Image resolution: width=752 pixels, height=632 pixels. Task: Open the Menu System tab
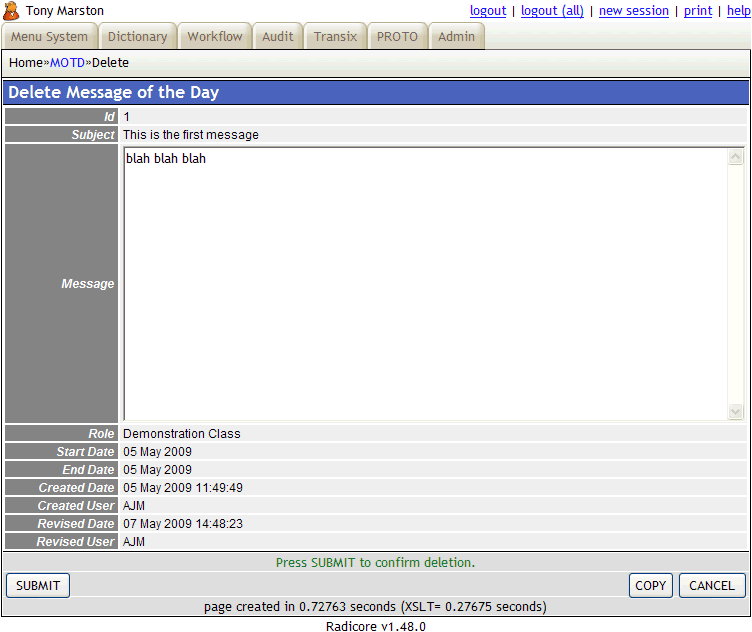click(50, 37)
